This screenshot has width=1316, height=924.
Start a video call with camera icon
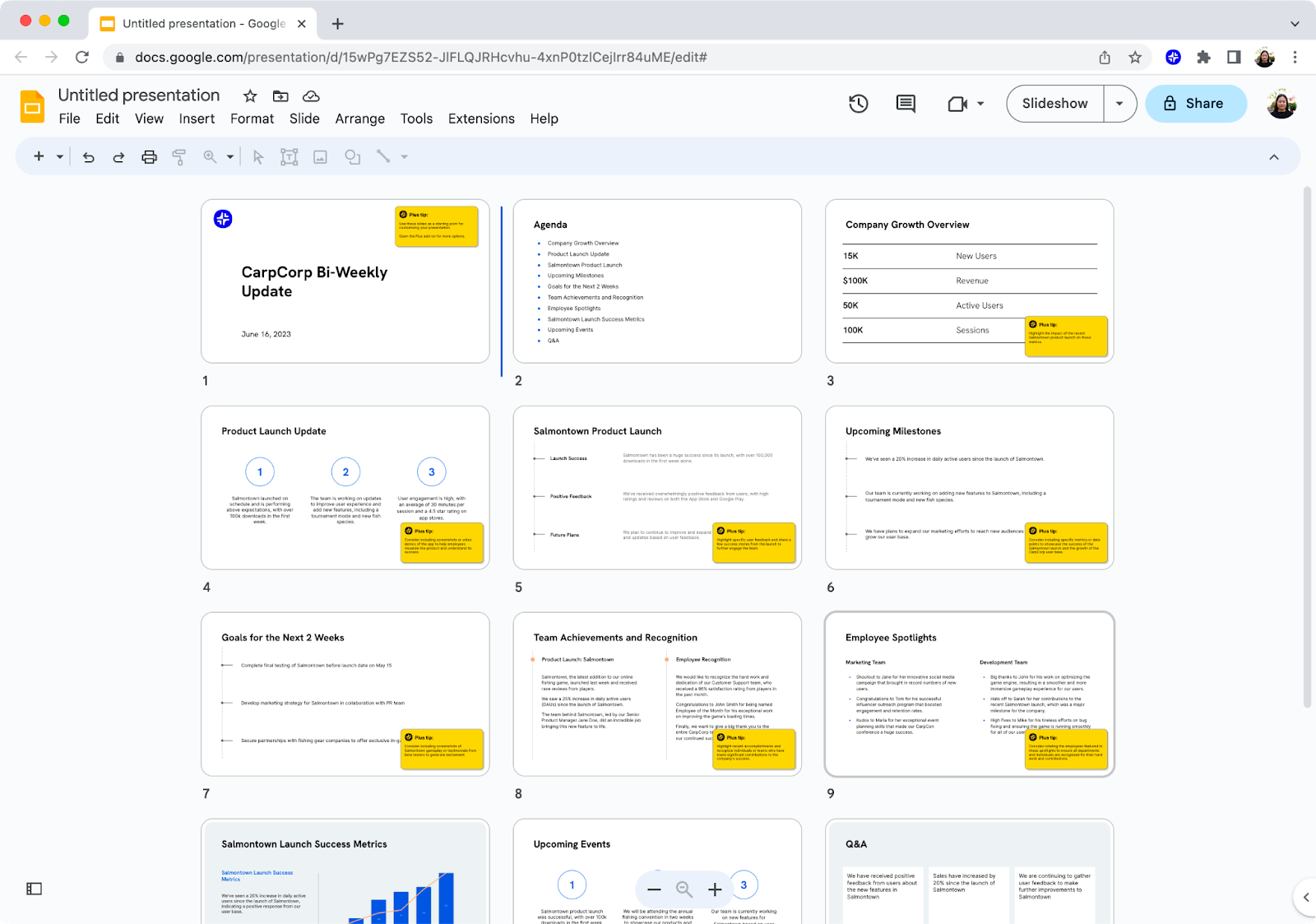pos(957,104)
